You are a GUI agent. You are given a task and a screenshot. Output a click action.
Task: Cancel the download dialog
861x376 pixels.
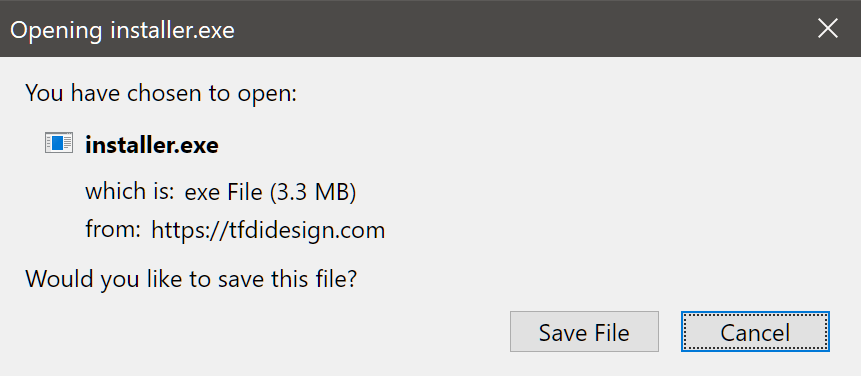tap(755, 332)
